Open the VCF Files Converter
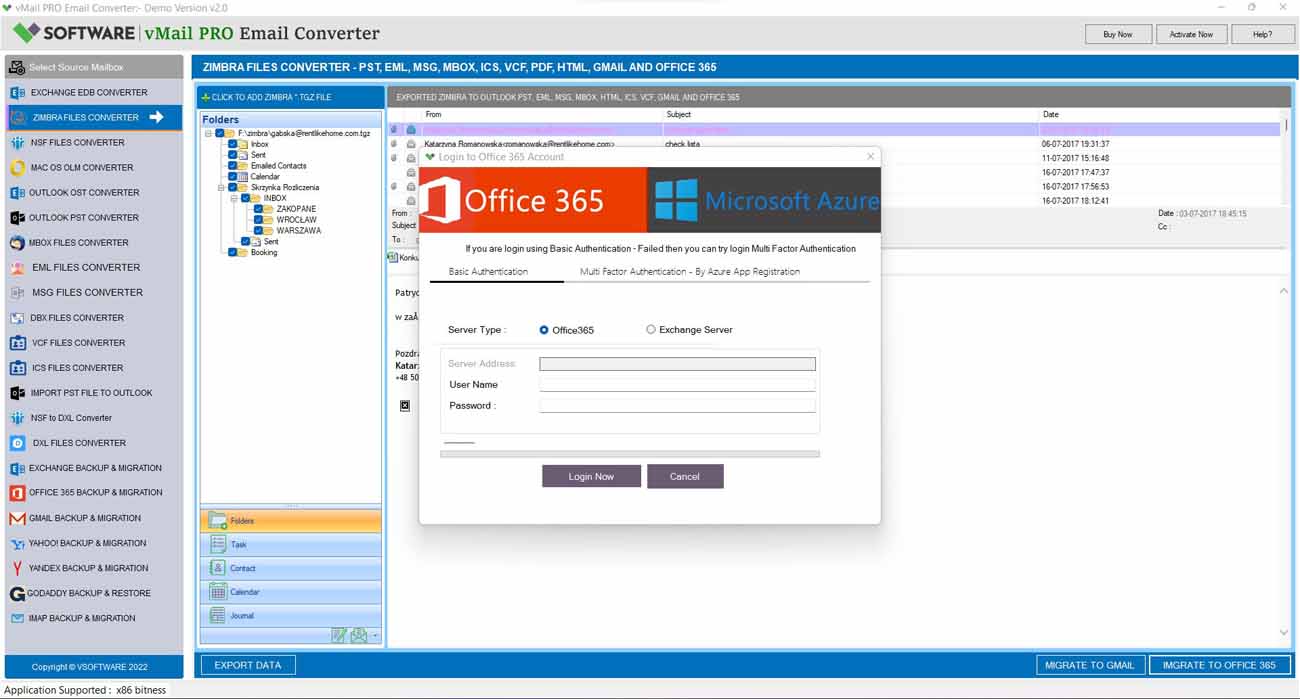1300x699 pixels. click(x=93, y=342)
